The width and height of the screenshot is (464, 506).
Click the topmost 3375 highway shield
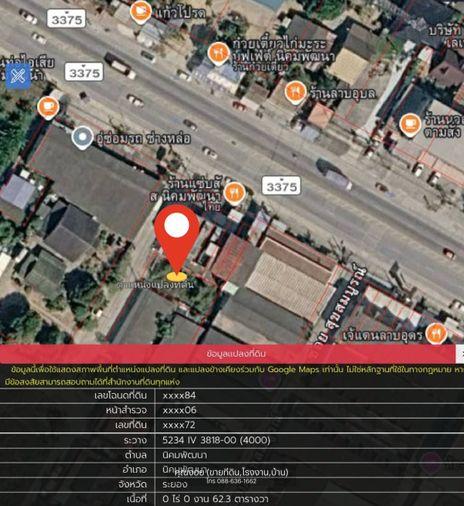[66, 19]
